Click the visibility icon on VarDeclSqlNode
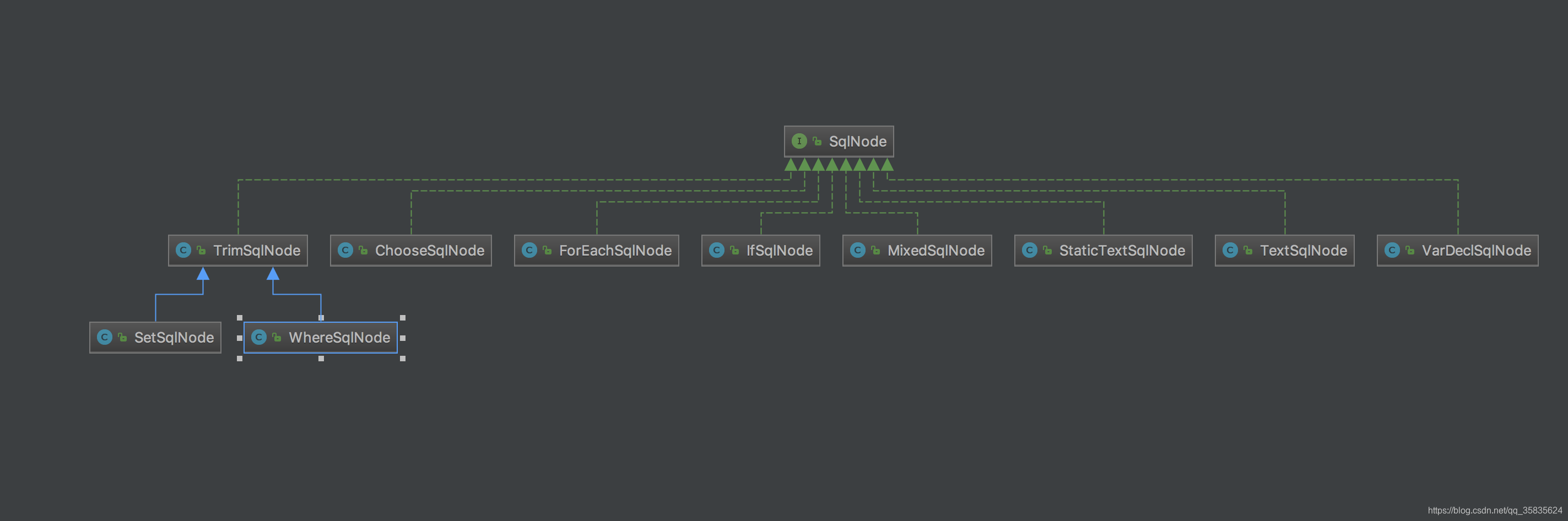 click(x=1410, y=250)
